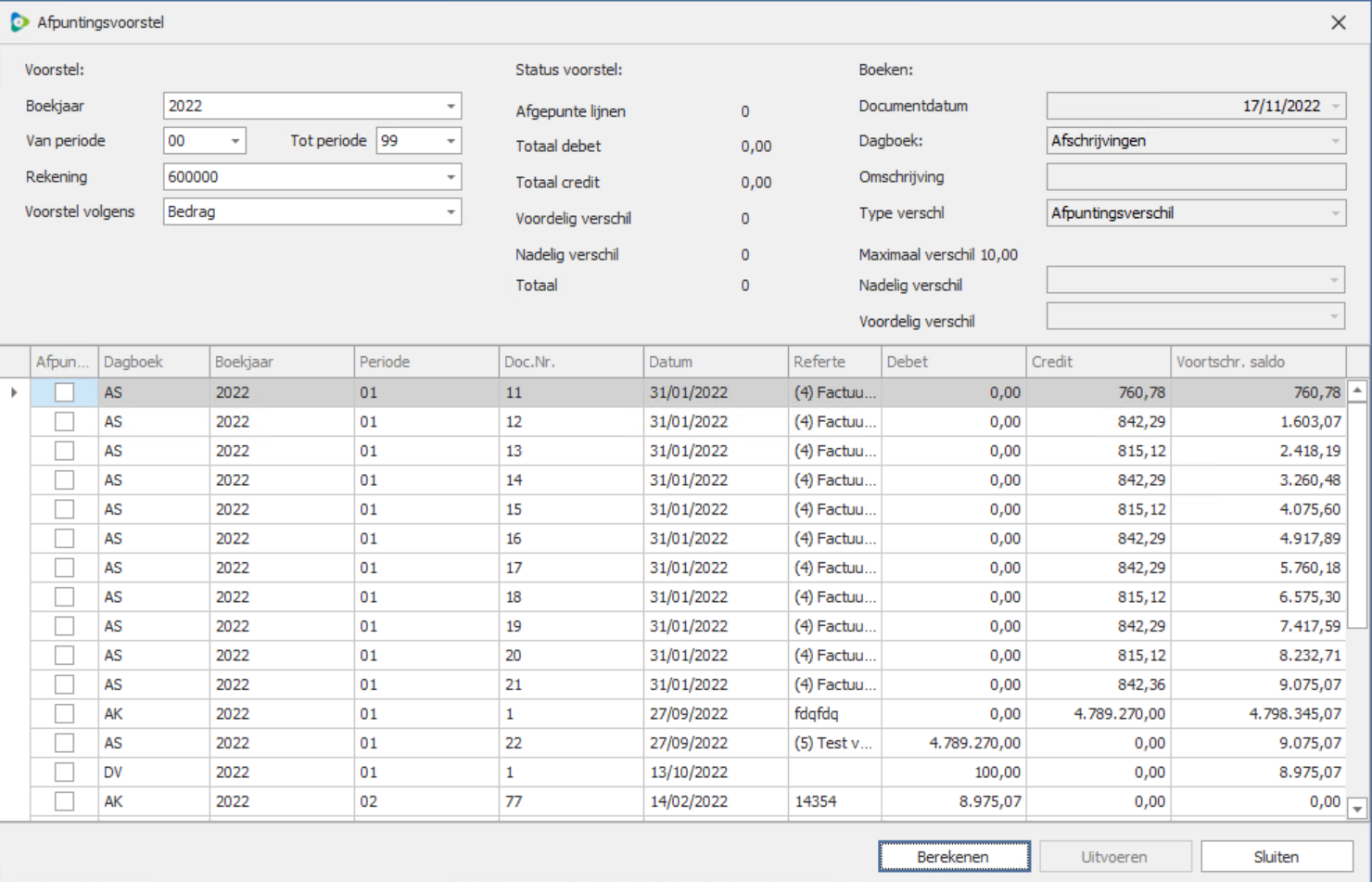This screenshot has height=882, width=1372.
Task: Click the Afpuntingsvoorstel app icon in title bar
Action: 19,22
